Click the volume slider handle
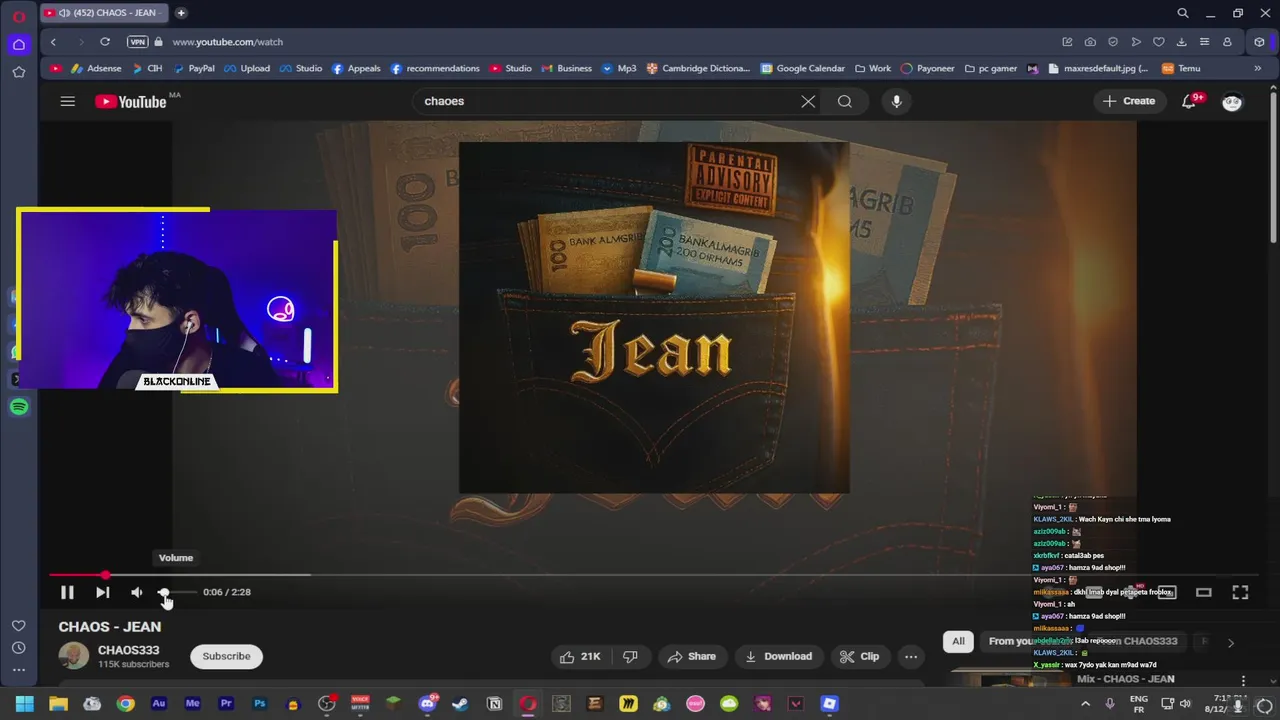Viewport: 1280px width, 720px height. click(163, 592)
